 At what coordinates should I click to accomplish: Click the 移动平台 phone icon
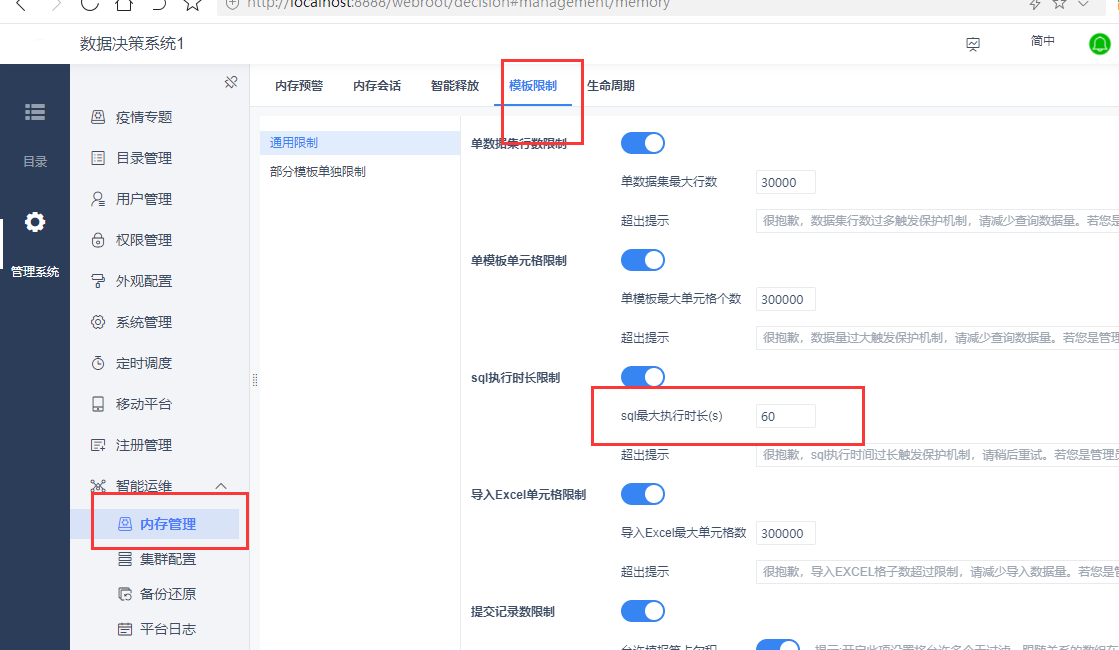(x=98, y=404)
